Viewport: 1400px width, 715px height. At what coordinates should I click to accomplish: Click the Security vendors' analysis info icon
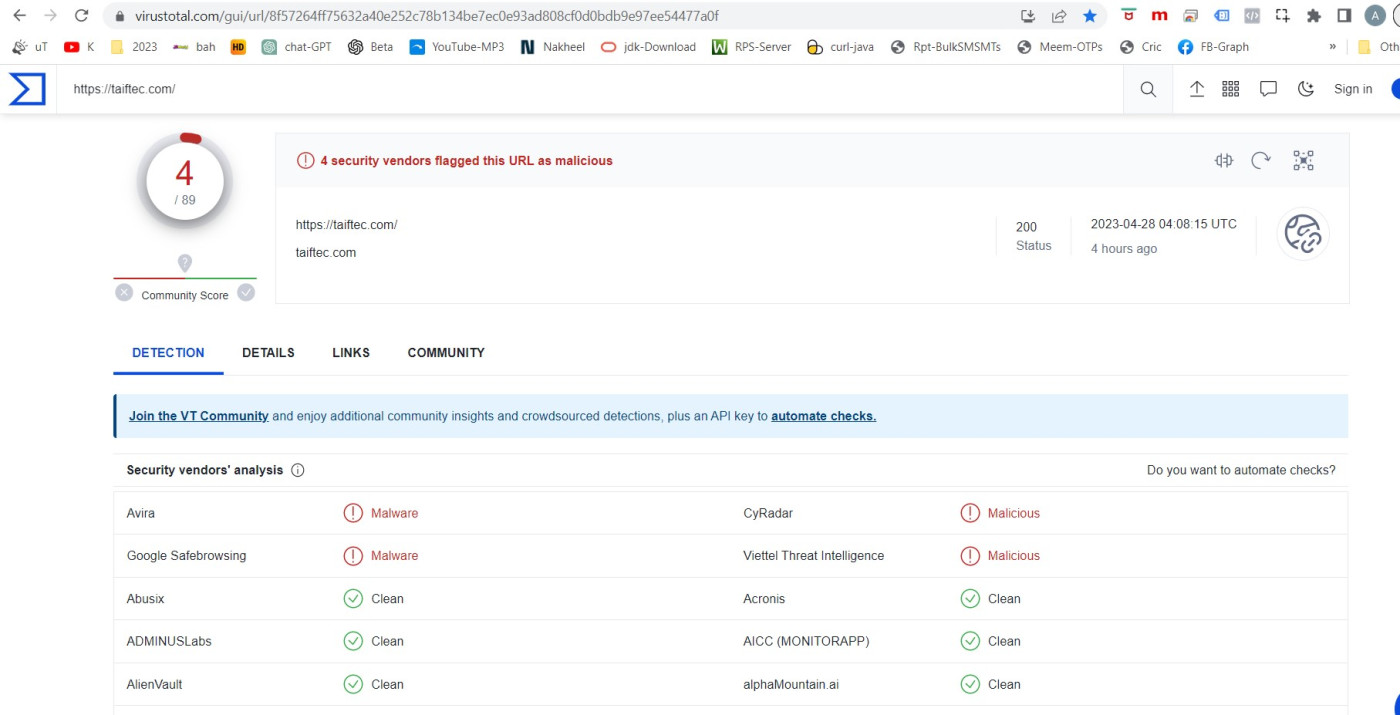click(x=297, y=470)
